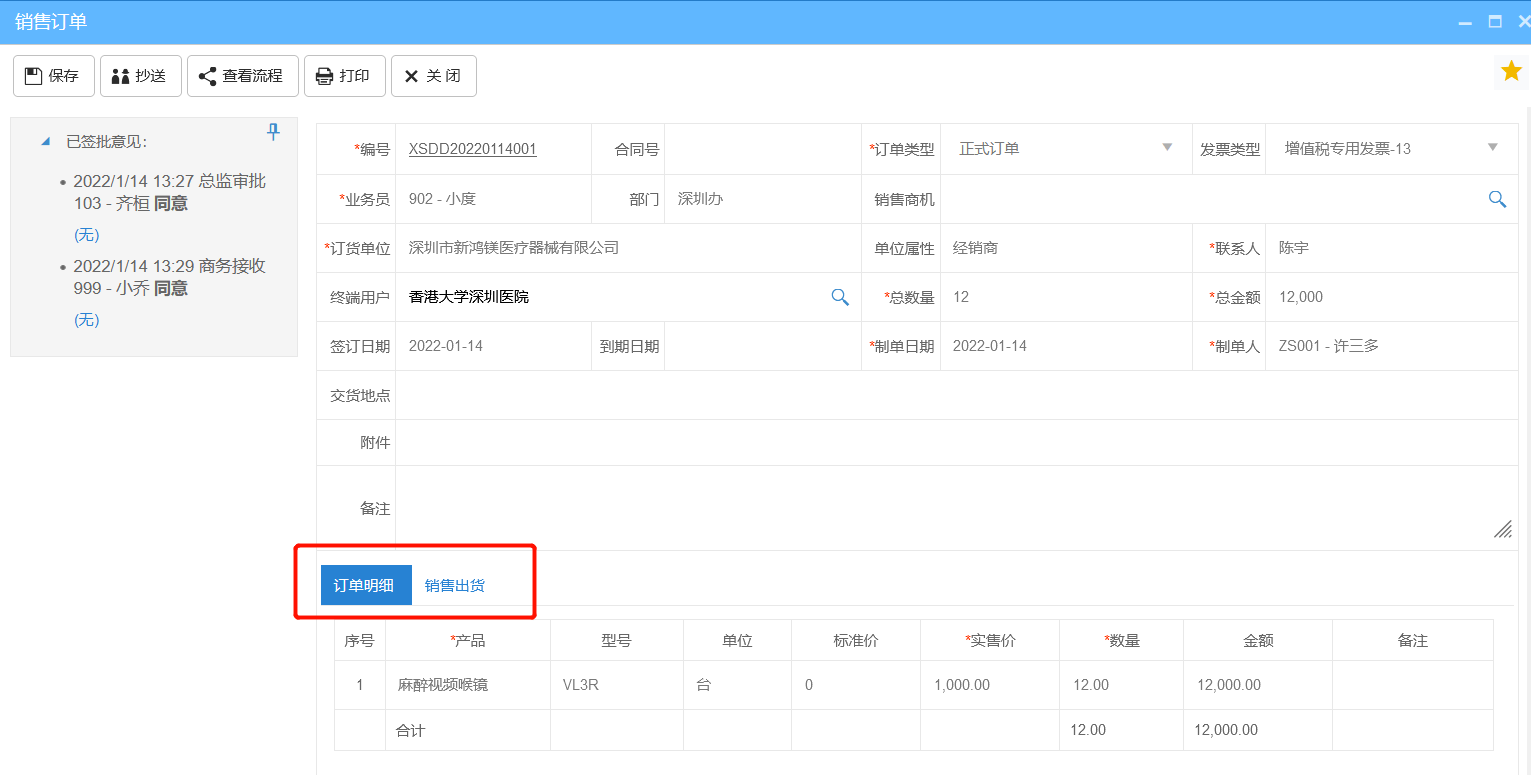Open 查看流程 workflow view
Screen dimensions: 1531x775
click(242, 76)
